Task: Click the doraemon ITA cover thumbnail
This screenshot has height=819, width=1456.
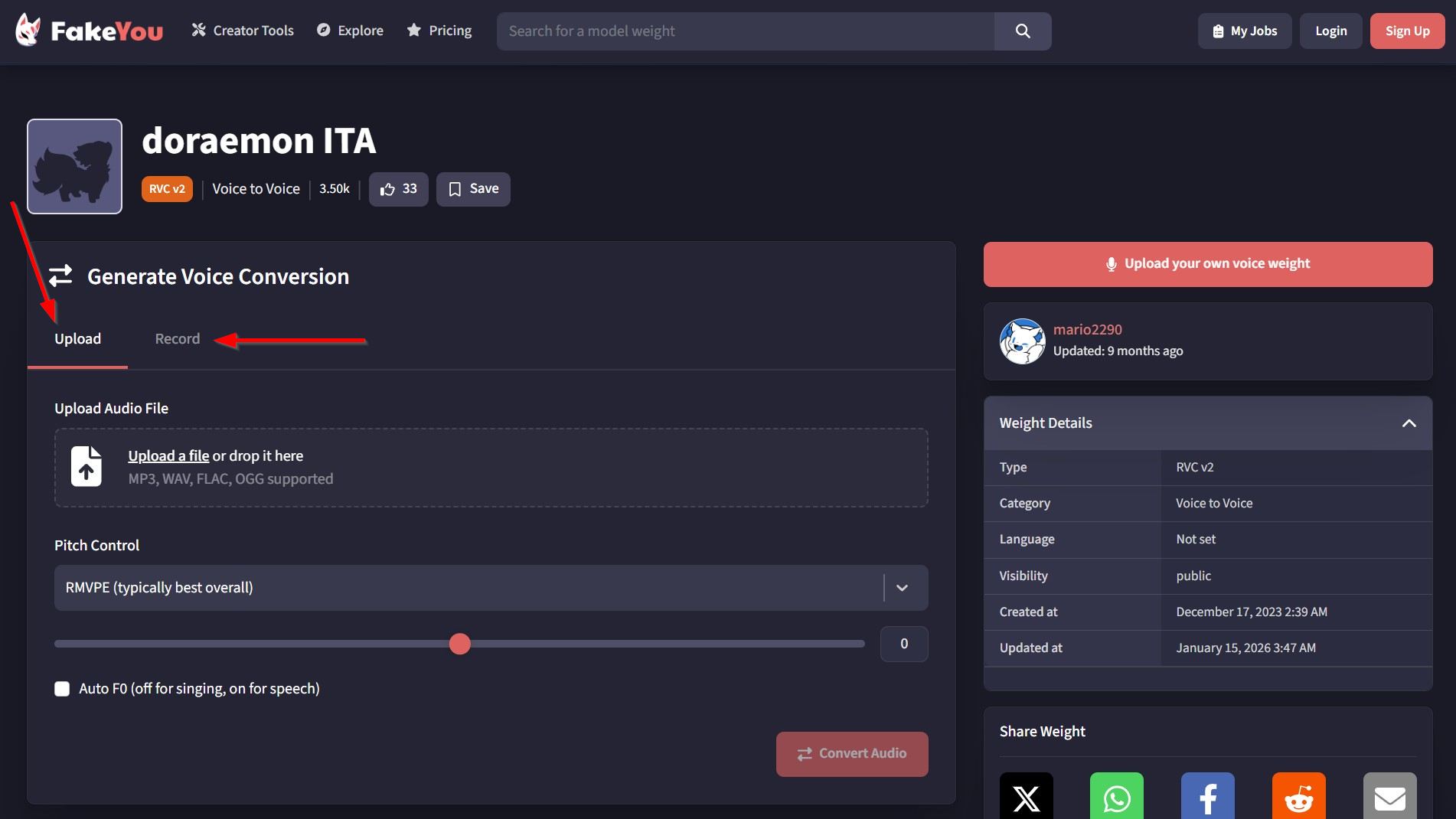Action: [x=74, y=166]
